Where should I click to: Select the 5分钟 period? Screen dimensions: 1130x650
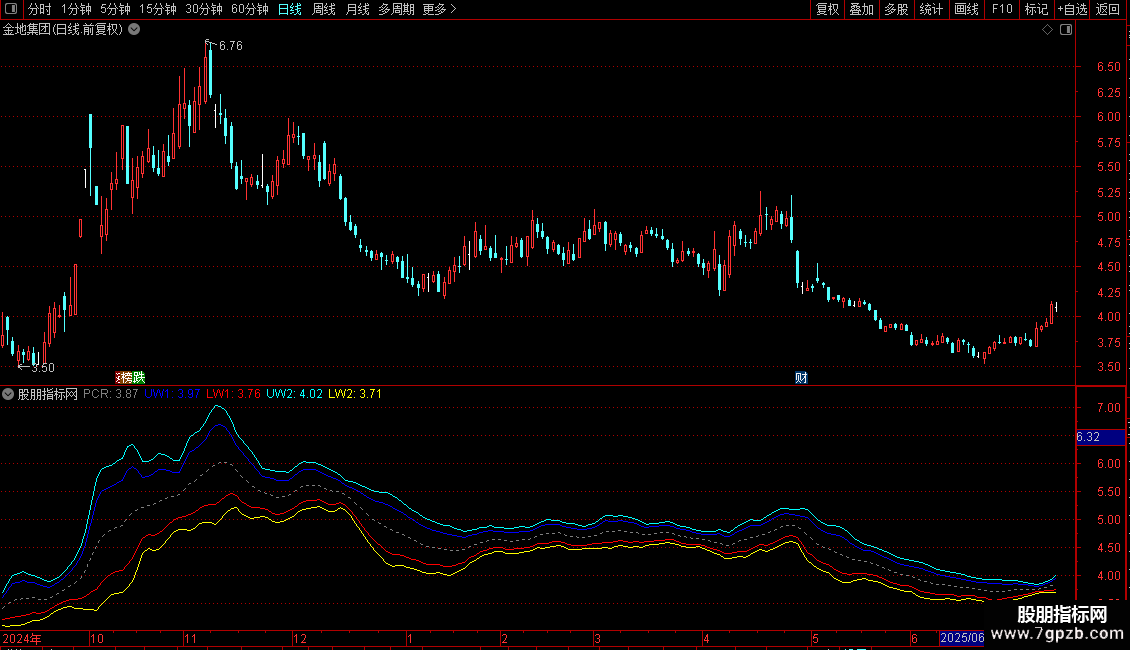click(115, 9)
